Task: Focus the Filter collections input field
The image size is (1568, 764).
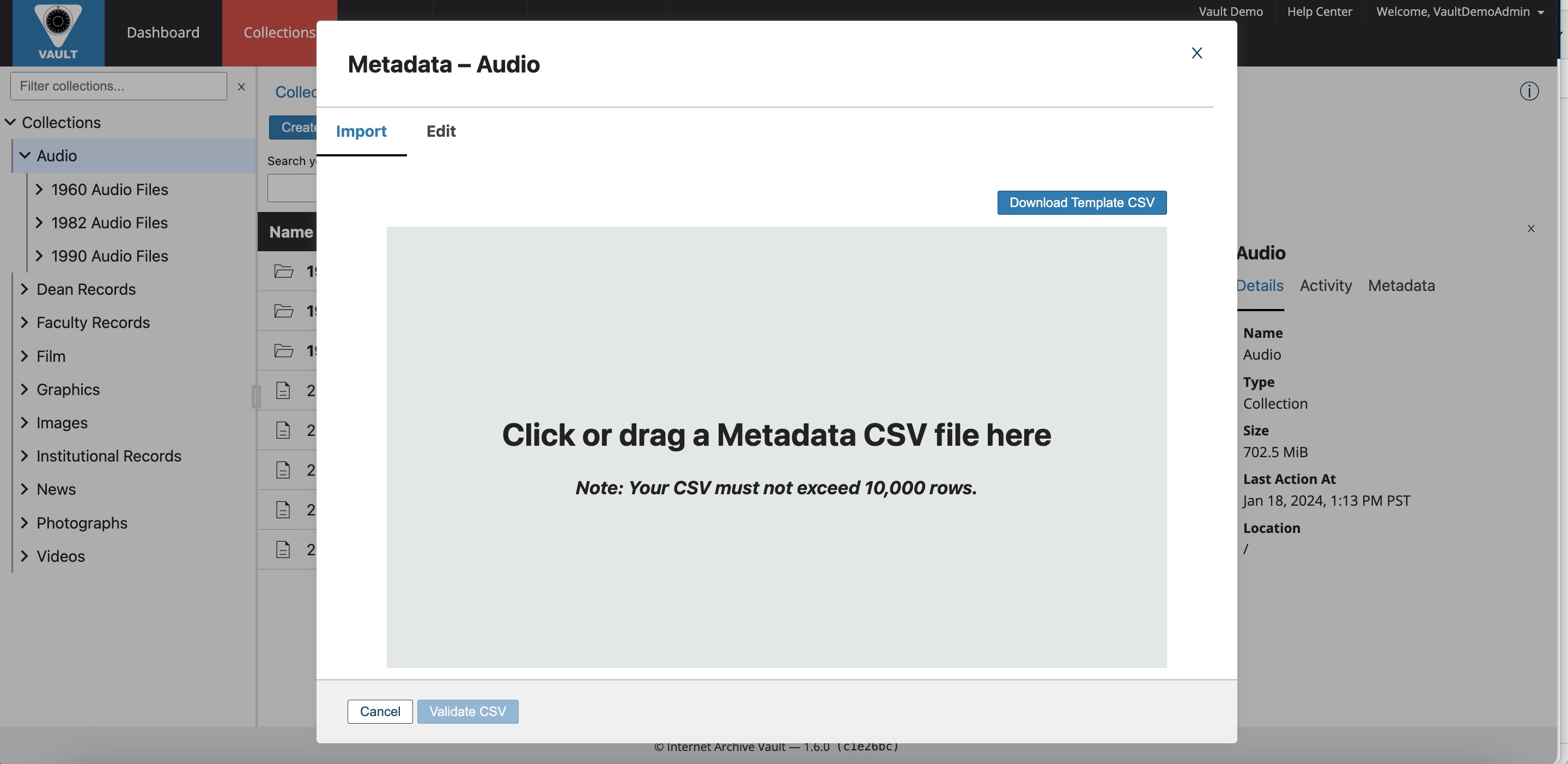Action: 118,86
